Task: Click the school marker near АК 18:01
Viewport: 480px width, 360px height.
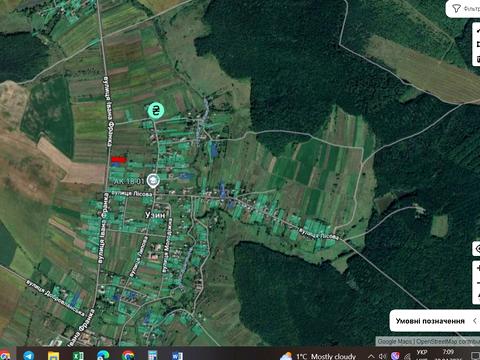Action: pos(153,181)
